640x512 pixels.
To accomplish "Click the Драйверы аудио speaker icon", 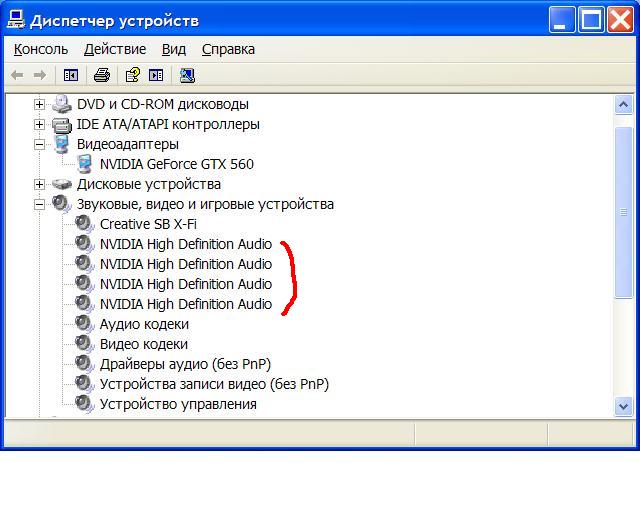I will click(x=85, y=364).
